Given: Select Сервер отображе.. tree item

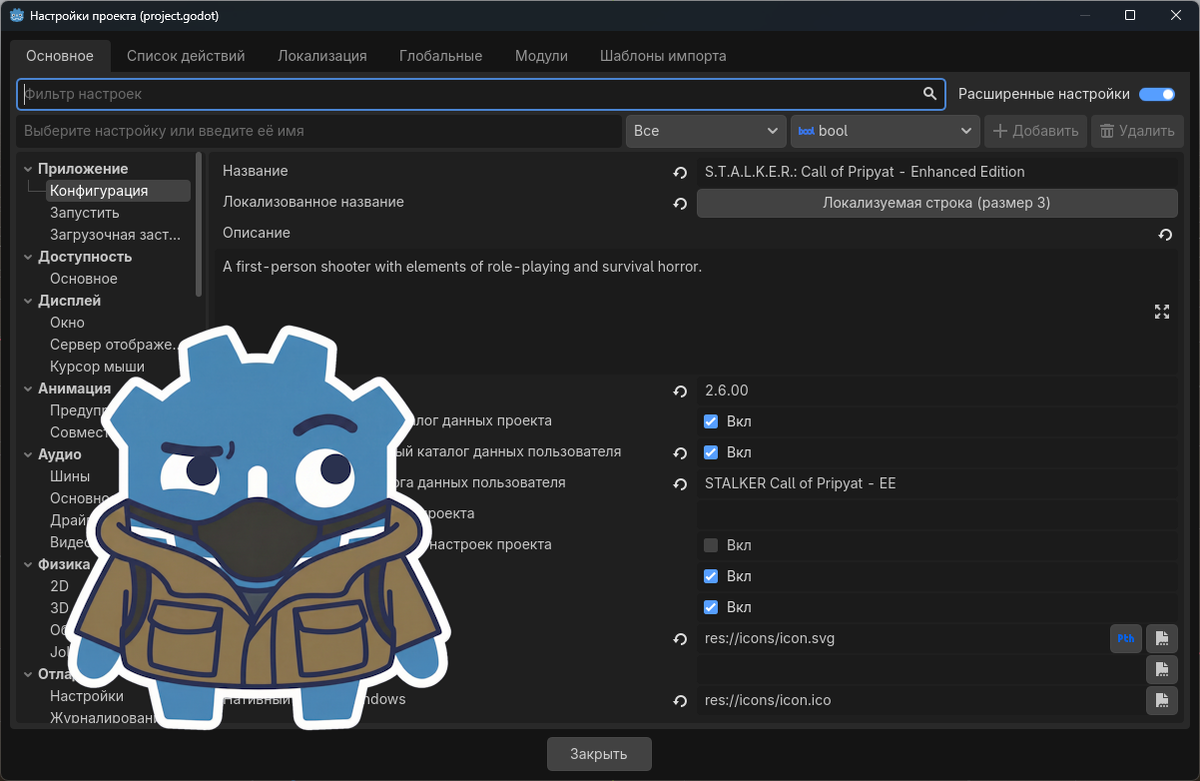Looking at the screenshot, I should coord(115,345).
